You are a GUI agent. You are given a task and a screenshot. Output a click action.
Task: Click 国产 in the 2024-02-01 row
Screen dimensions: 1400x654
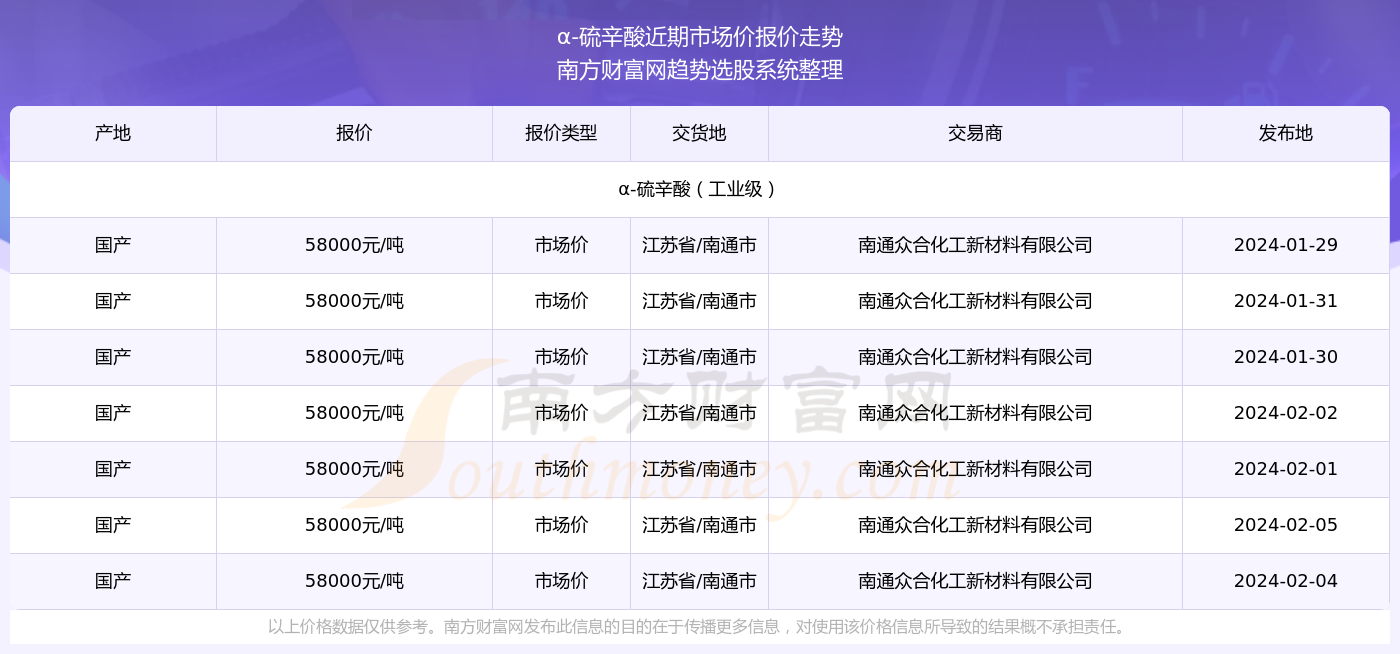point(113,469)
